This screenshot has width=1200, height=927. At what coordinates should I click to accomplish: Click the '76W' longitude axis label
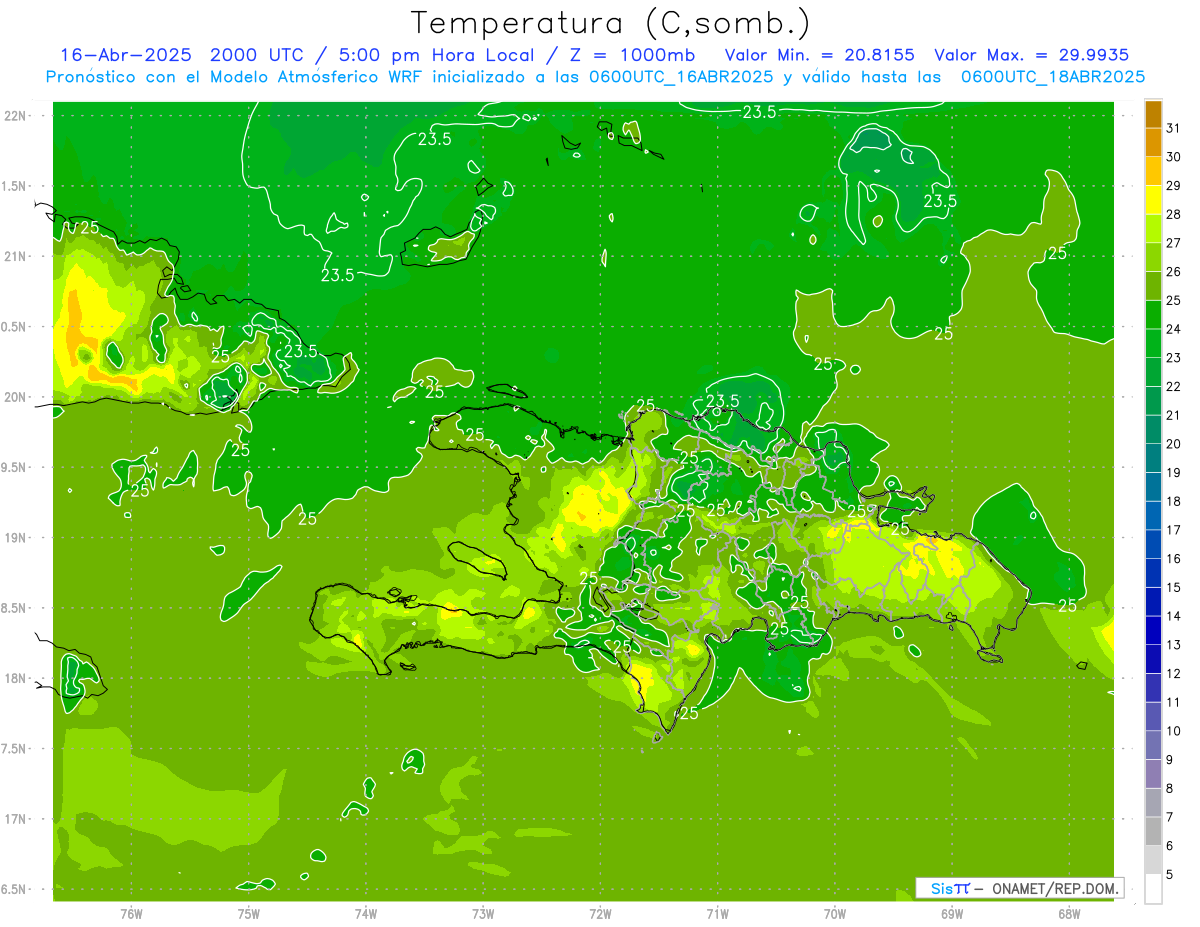(131, 914)
